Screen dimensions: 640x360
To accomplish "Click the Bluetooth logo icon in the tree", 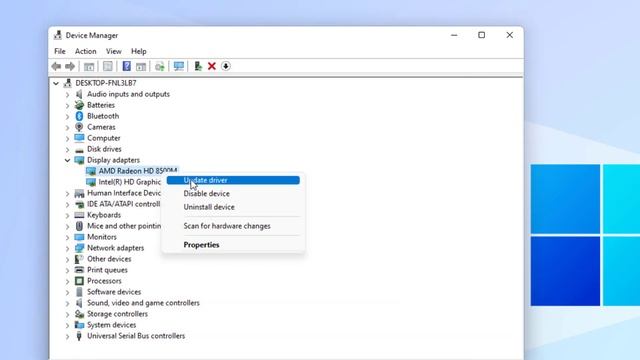I will click(79, 116).
